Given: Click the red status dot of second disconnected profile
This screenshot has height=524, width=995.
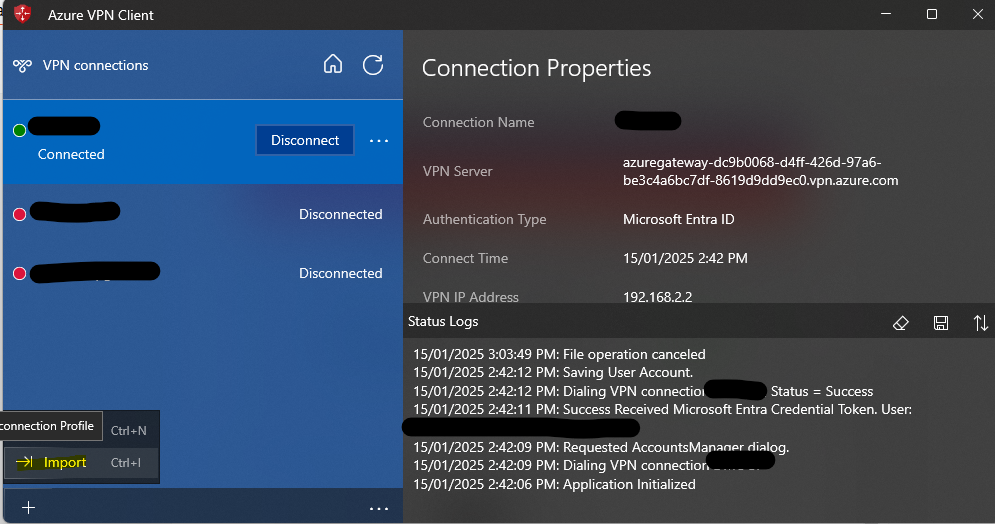Looking at the screenshot, I should 20,273.
